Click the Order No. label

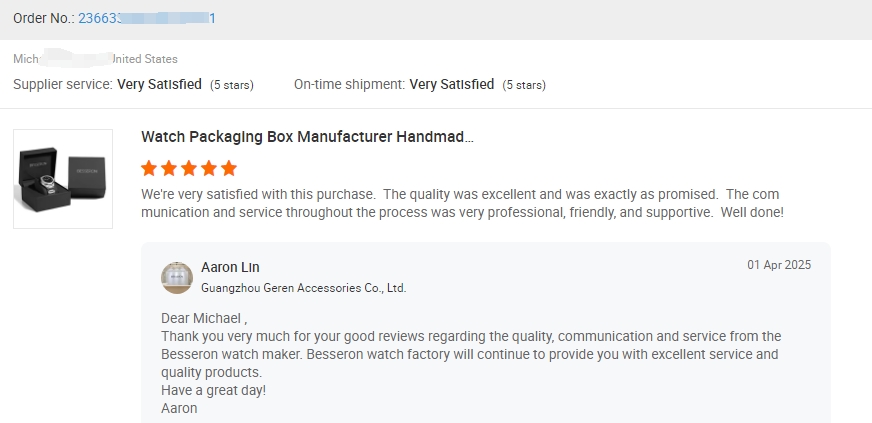pyautogui.click(x=42, y=19)
